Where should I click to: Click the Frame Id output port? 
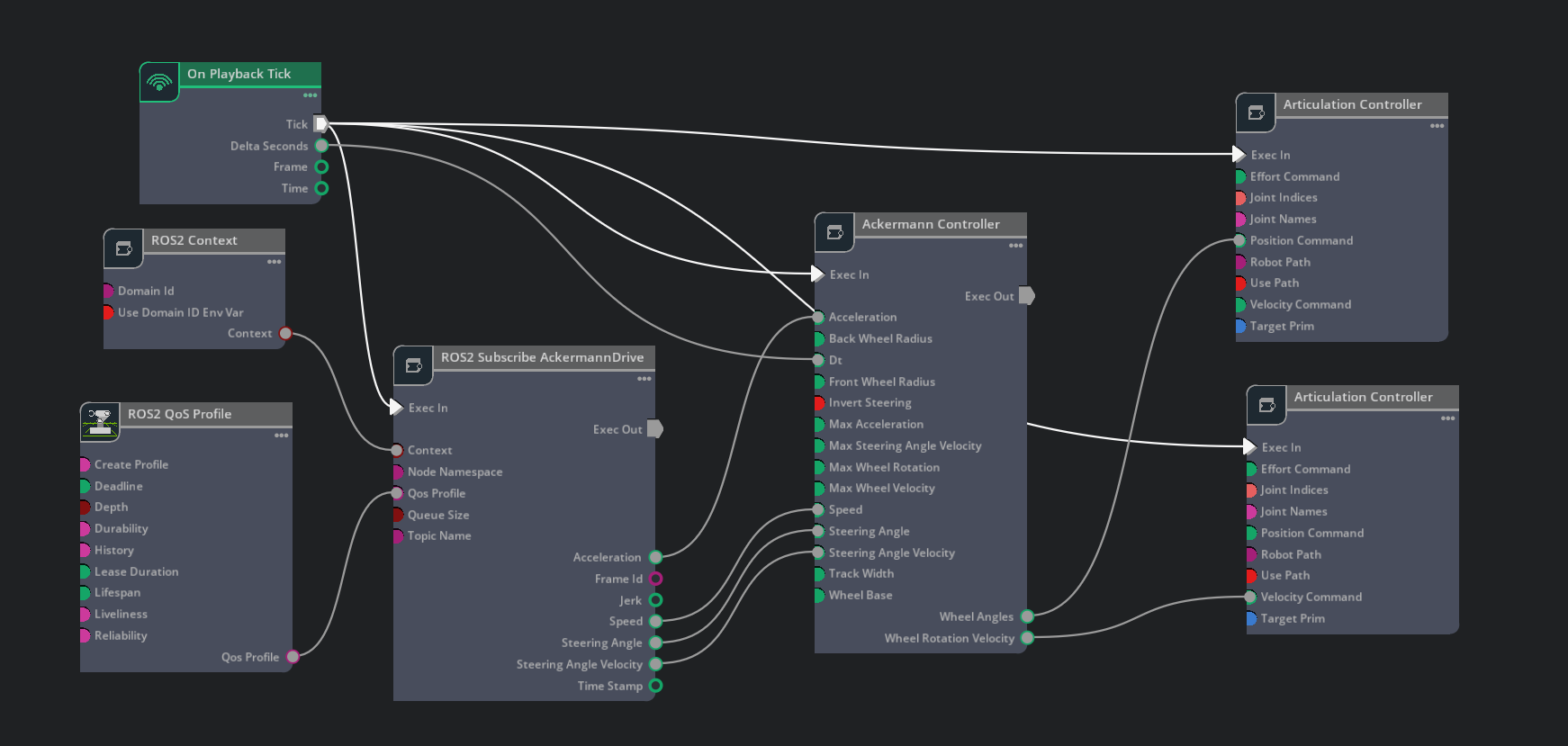tap(655, 579)
